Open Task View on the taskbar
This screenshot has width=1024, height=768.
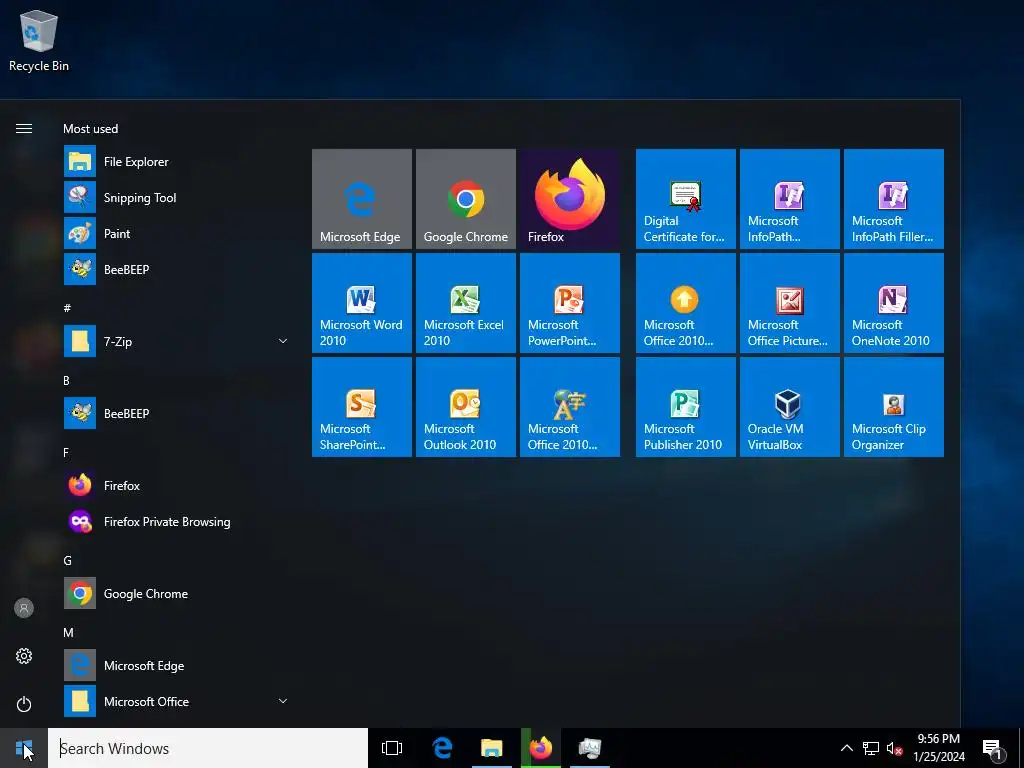point(392,748)
